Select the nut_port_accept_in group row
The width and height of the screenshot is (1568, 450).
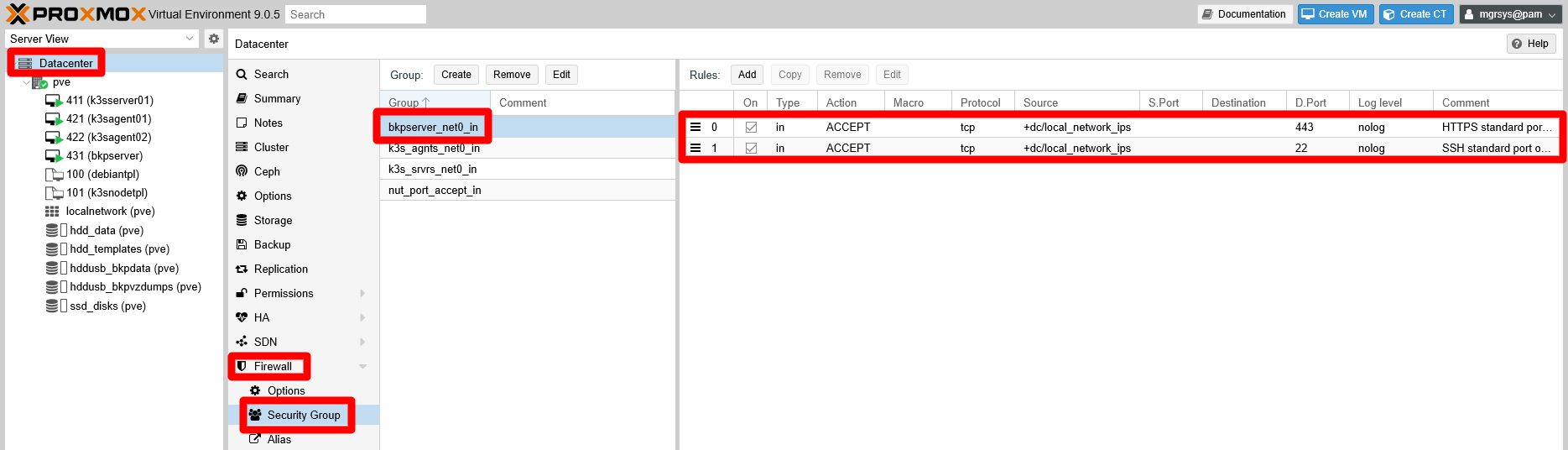coord(528,190)
